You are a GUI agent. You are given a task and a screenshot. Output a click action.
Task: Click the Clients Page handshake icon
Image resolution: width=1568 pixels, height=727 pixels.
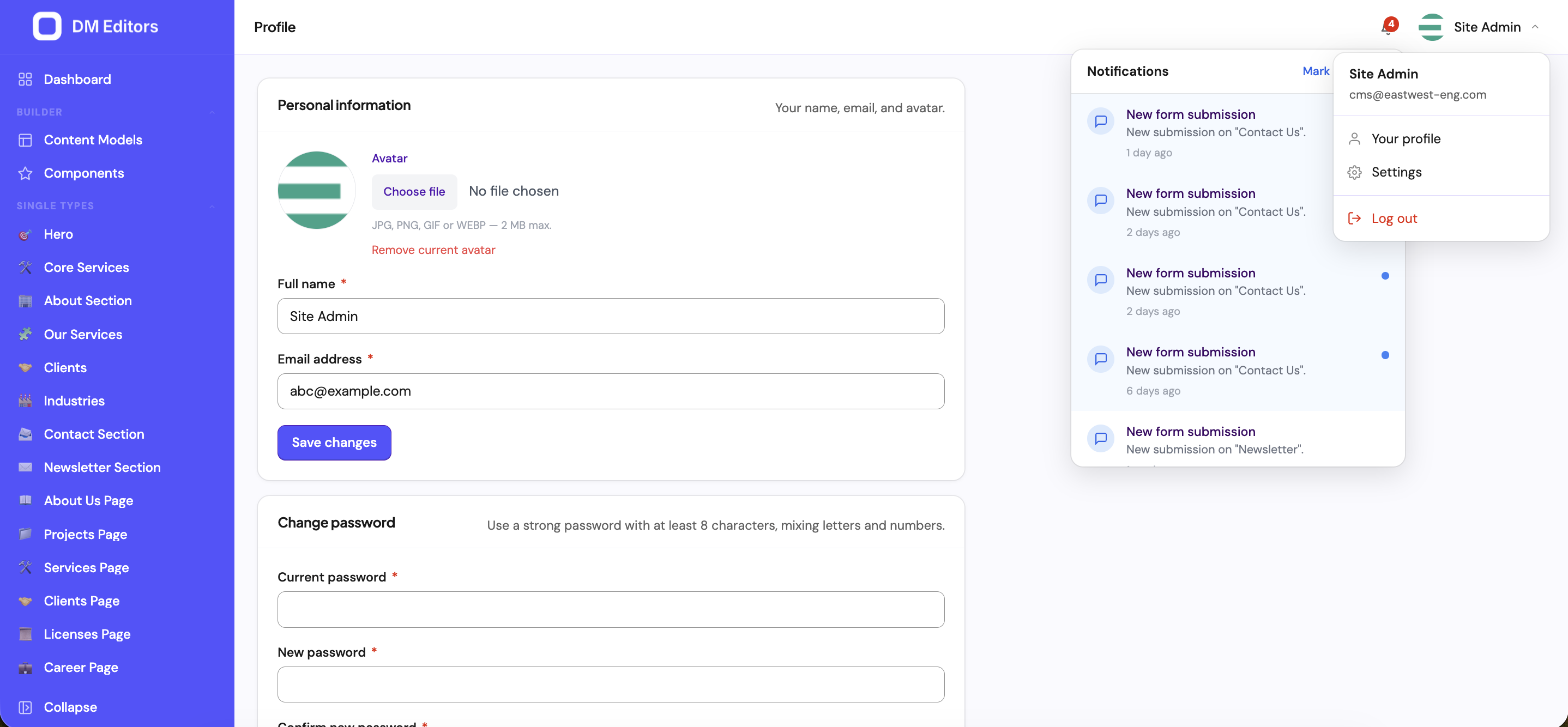click(x=25, y=601)
